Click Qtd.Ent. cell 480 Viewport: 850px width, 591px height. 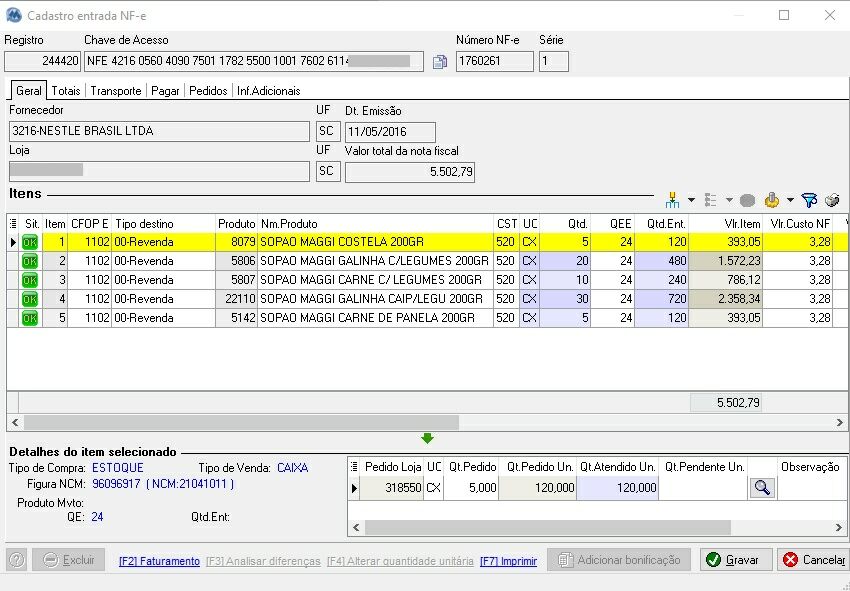point(661,261)
